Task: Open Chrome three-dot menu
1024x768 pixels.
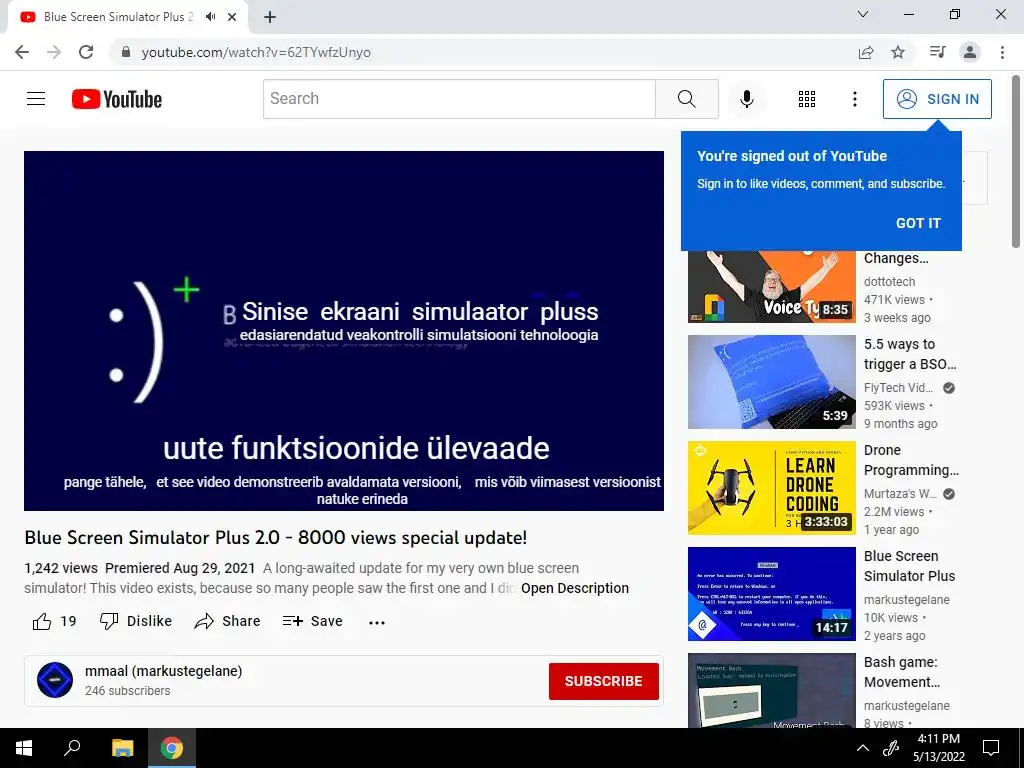Action: point(1002,52)
